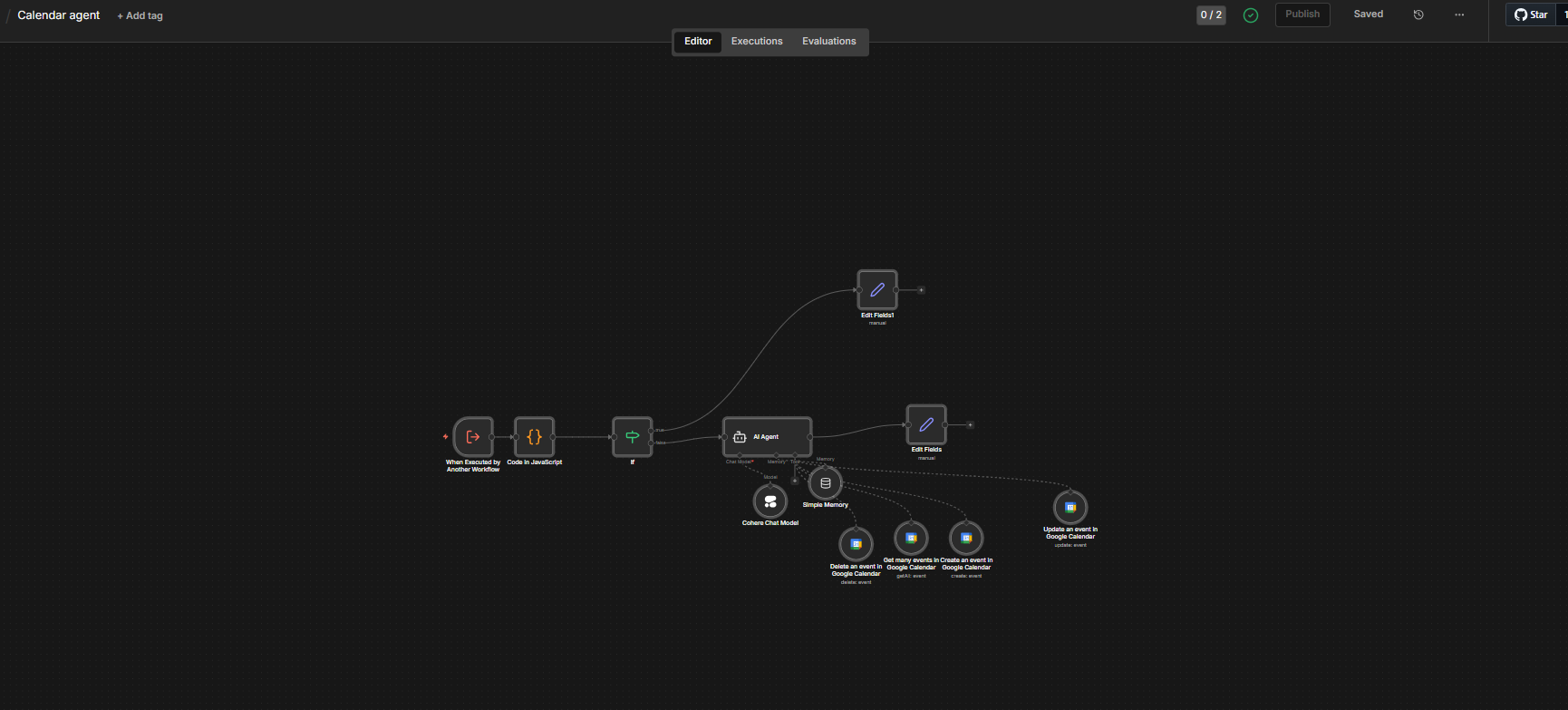Screen dimensions: 1568x710
Task: Open workflow version history
Action: 1418,15
